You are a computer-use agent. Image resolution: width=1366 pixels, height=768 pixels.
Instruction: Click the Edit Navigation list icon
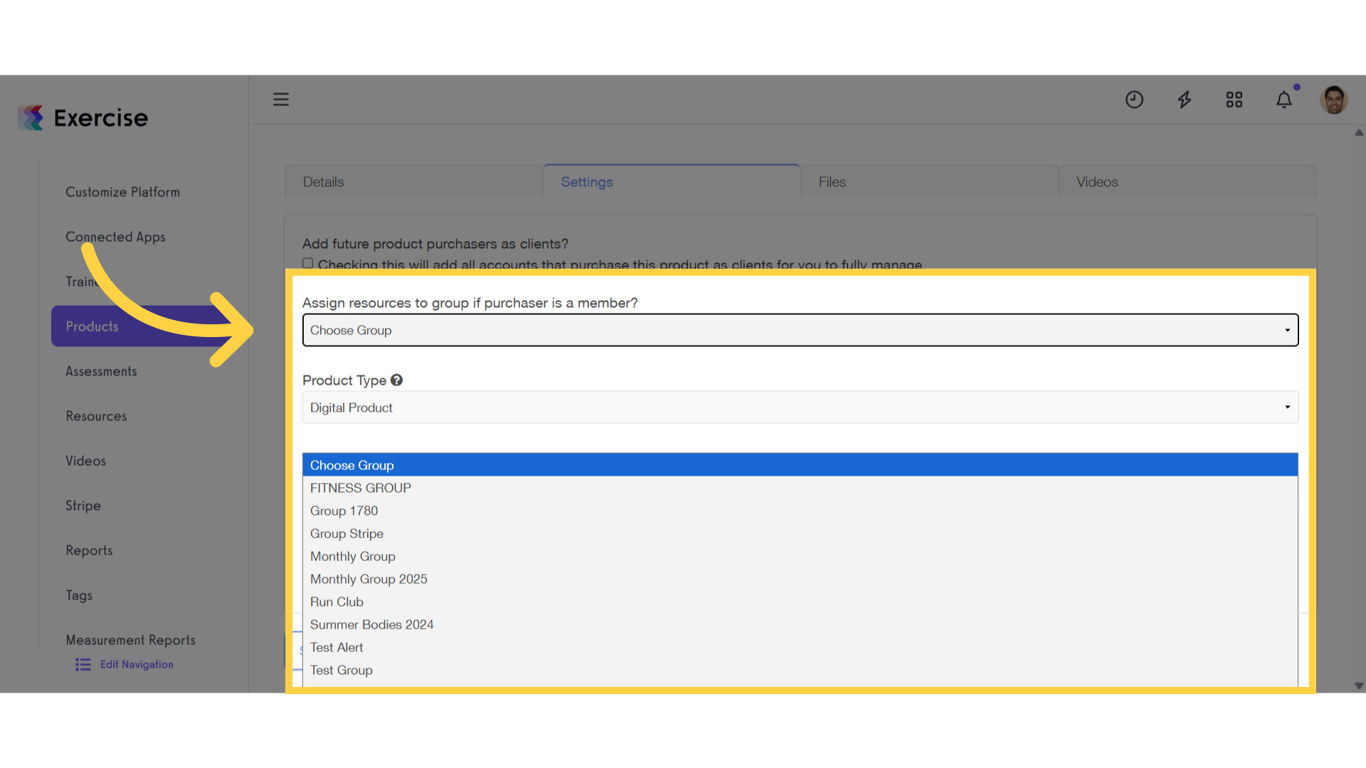82,664
